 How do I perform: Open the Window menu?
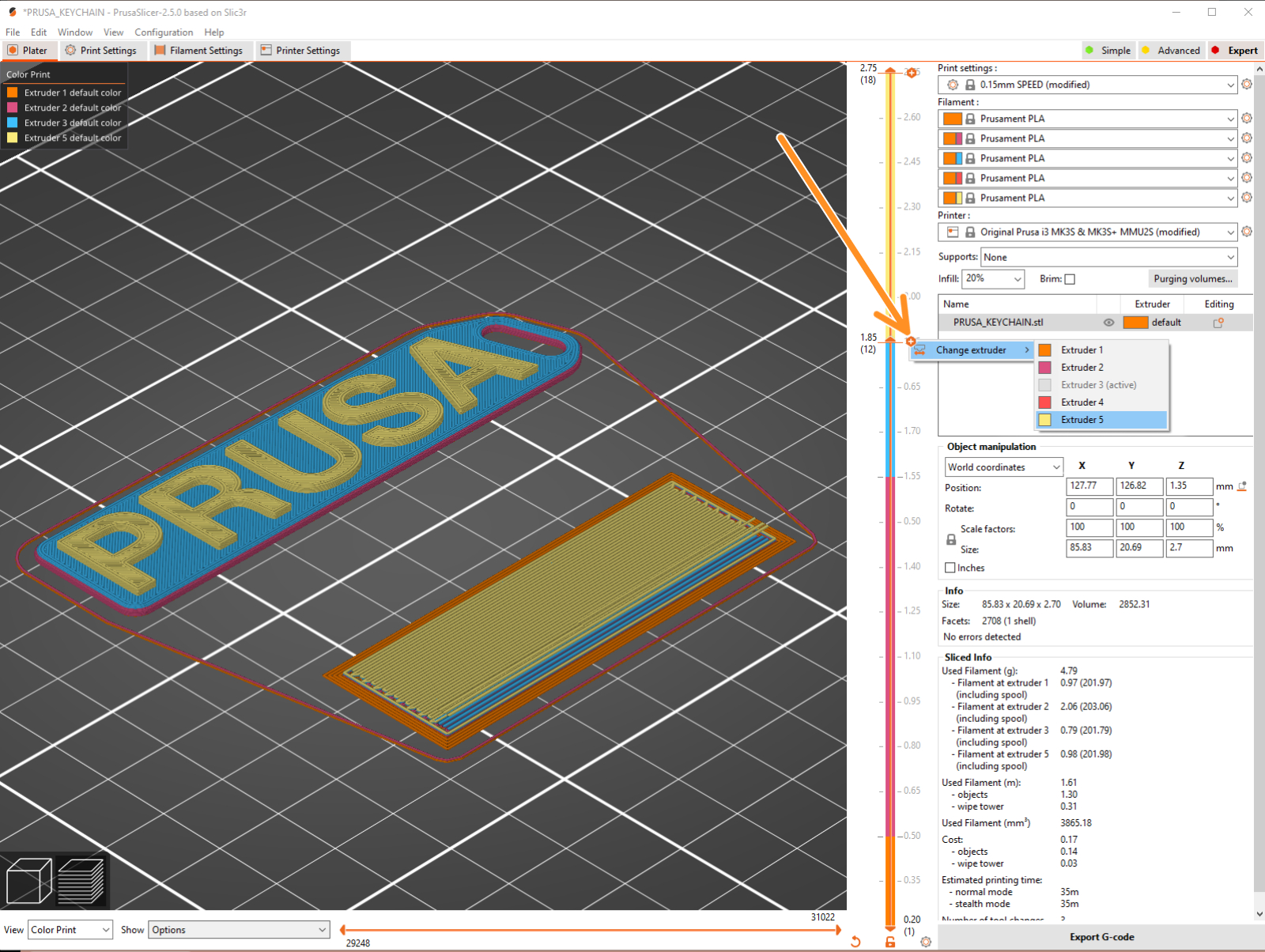(75, 32)
